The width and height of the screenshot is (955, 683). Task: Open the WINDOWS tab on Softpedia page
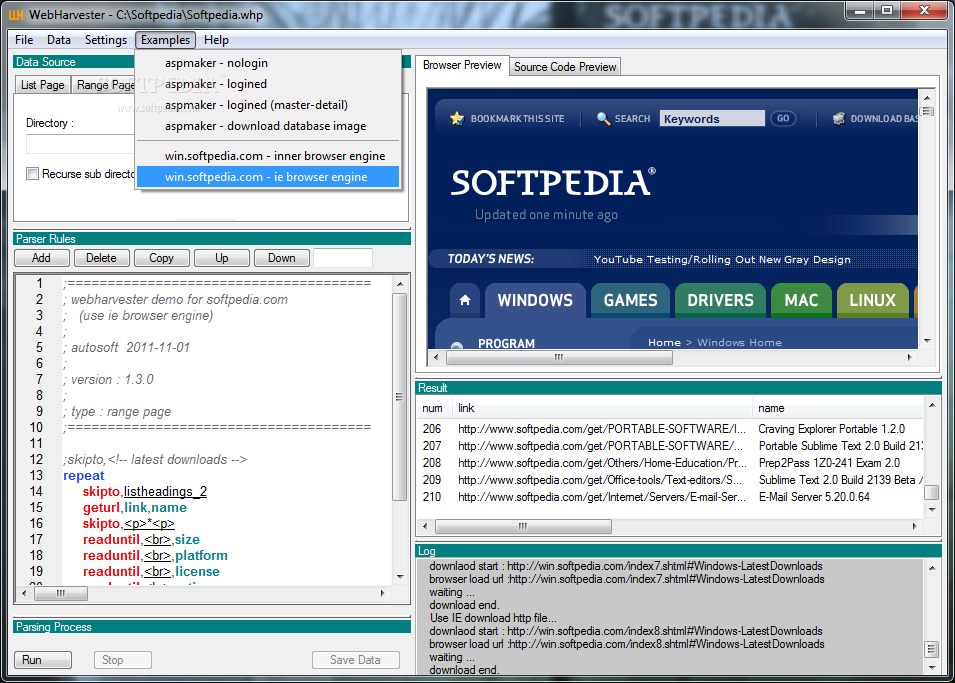click(535, 300)
